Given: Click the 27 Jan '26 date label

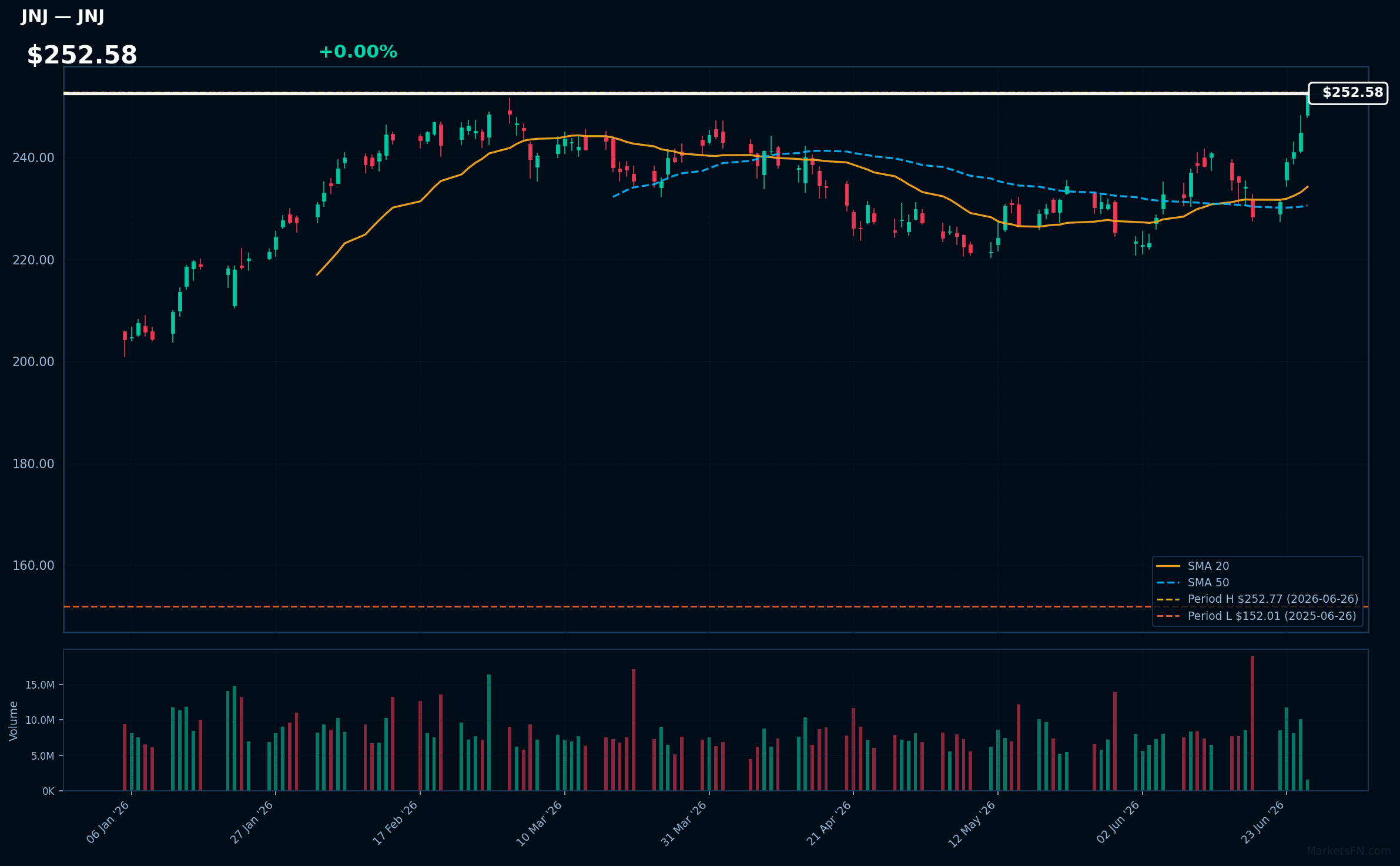Looking at the screenshot, I should [252, 823].
